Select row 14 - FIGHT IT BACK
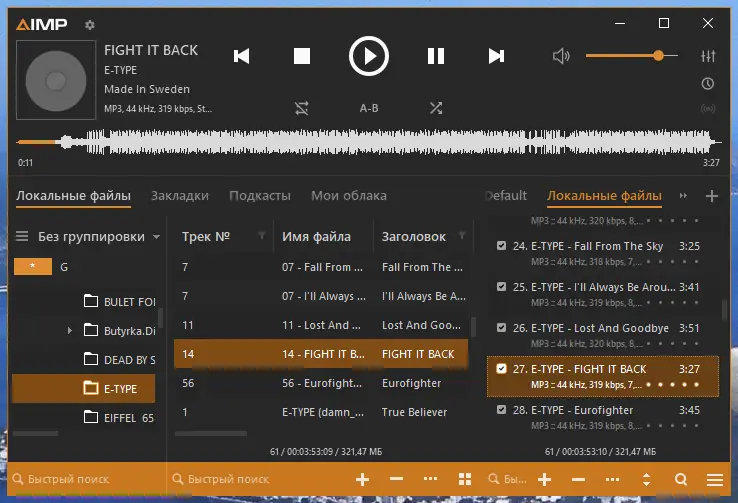 (321, 354)
